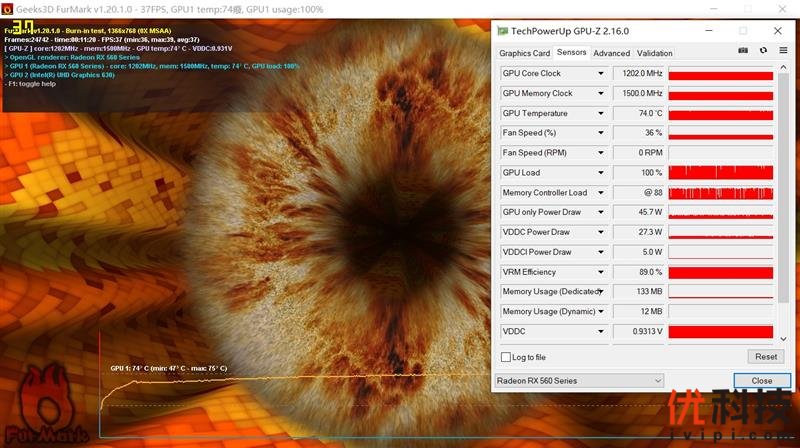Switch to the Advanced tab
The width and height of the screenshot is (800, 448).
[611, 53]
